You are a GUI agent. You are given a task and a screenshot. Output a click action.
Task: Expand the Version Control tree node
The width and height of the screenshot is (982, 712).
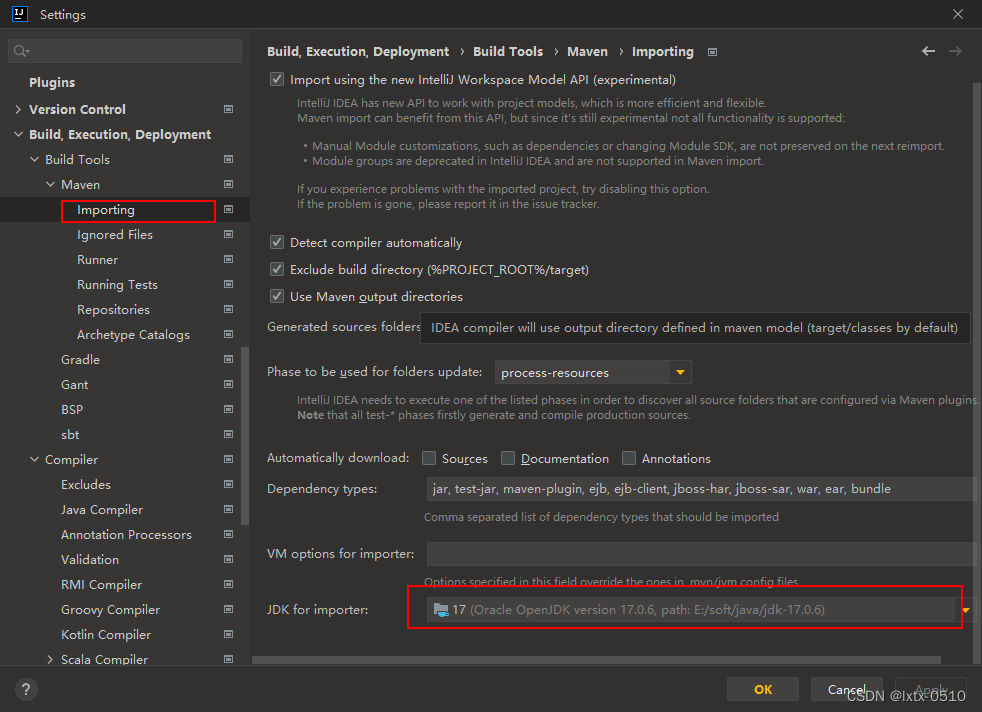tap(18, 109)
